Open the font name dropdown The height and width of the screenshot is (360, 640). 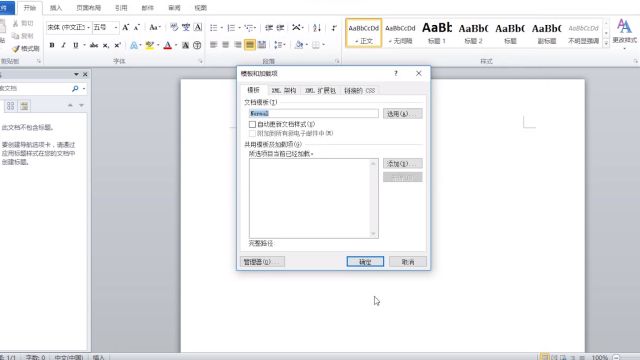click(x=89, y=27)
